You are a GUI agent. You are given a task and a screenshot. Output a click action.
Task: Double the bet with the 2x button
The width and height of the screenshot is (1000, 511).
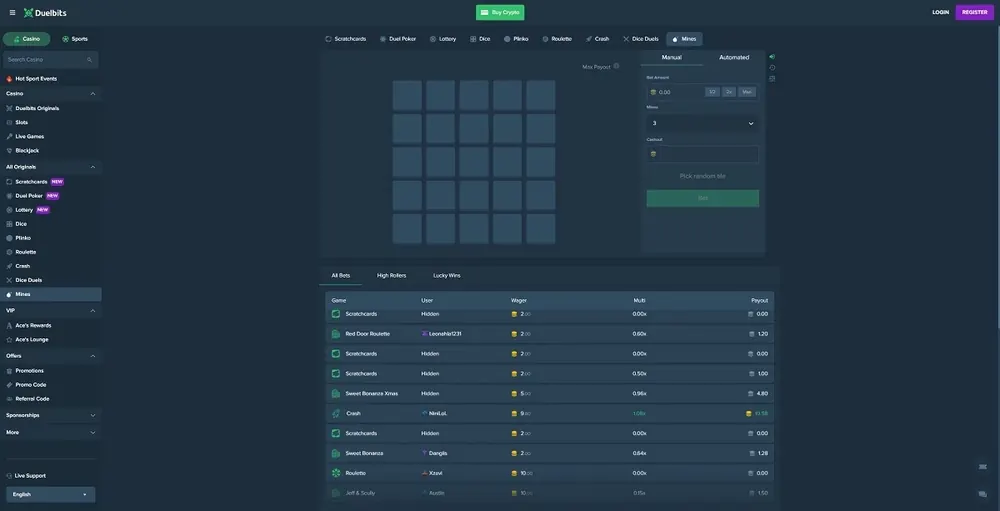coord(729,92)
